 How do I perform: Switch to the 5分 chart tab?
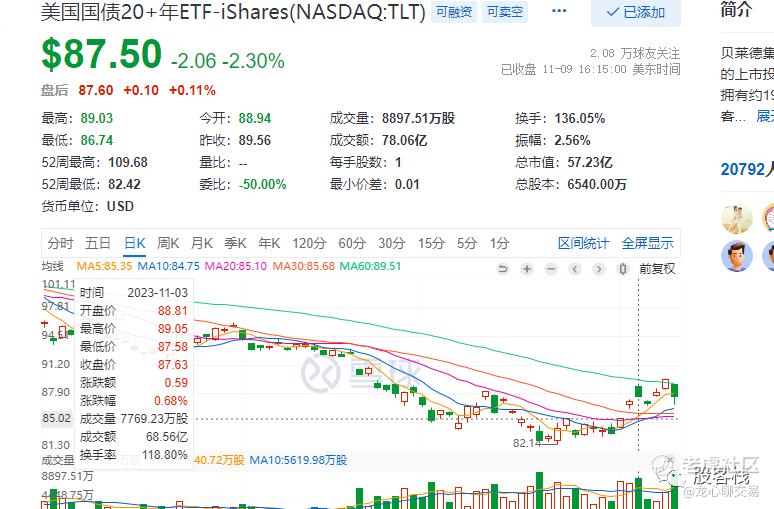[467, 243]
